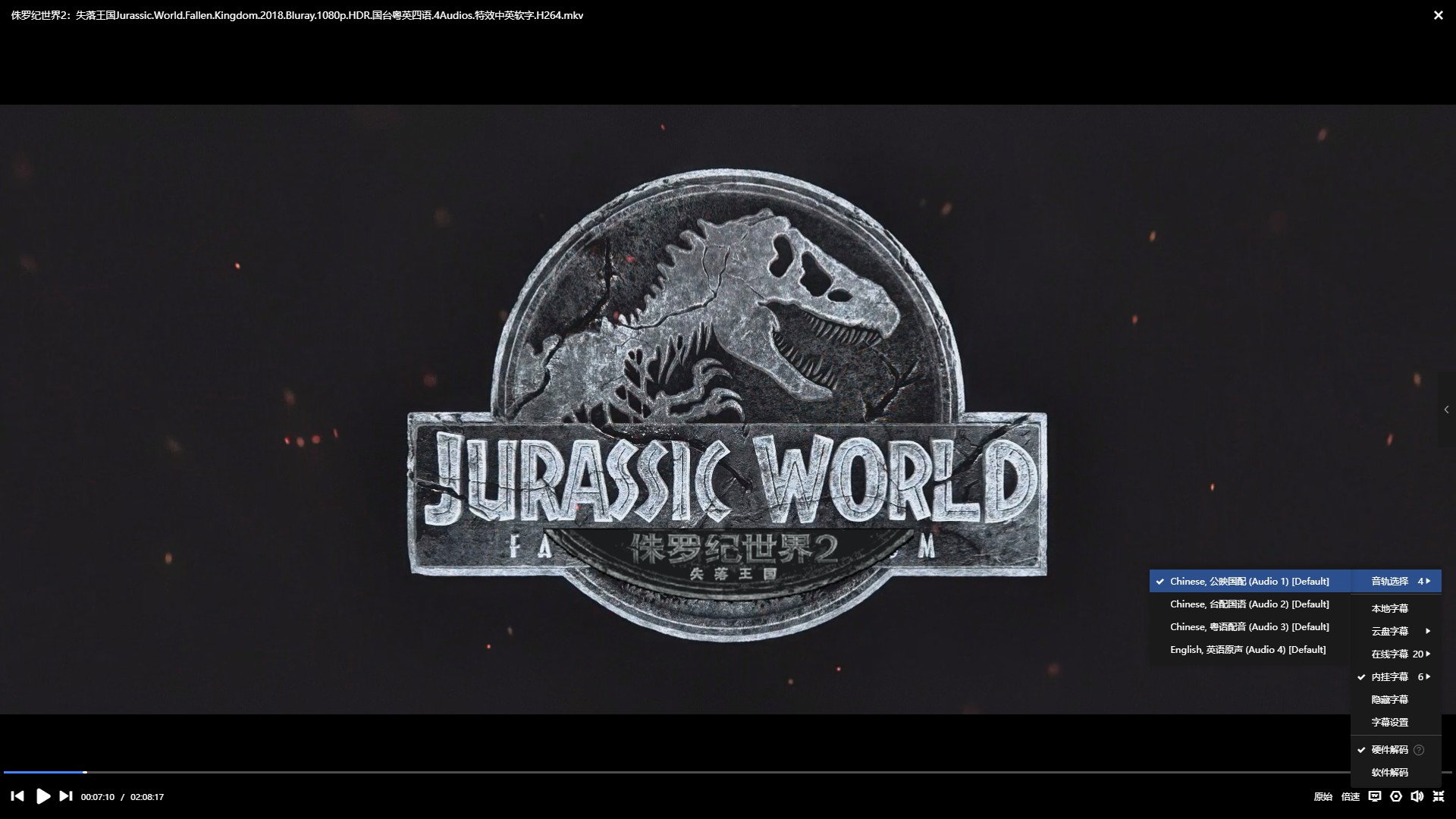Screen dimensions: 1456x819
Task: Choose 本地字幕 menu entry
Action: point(1389,609)
